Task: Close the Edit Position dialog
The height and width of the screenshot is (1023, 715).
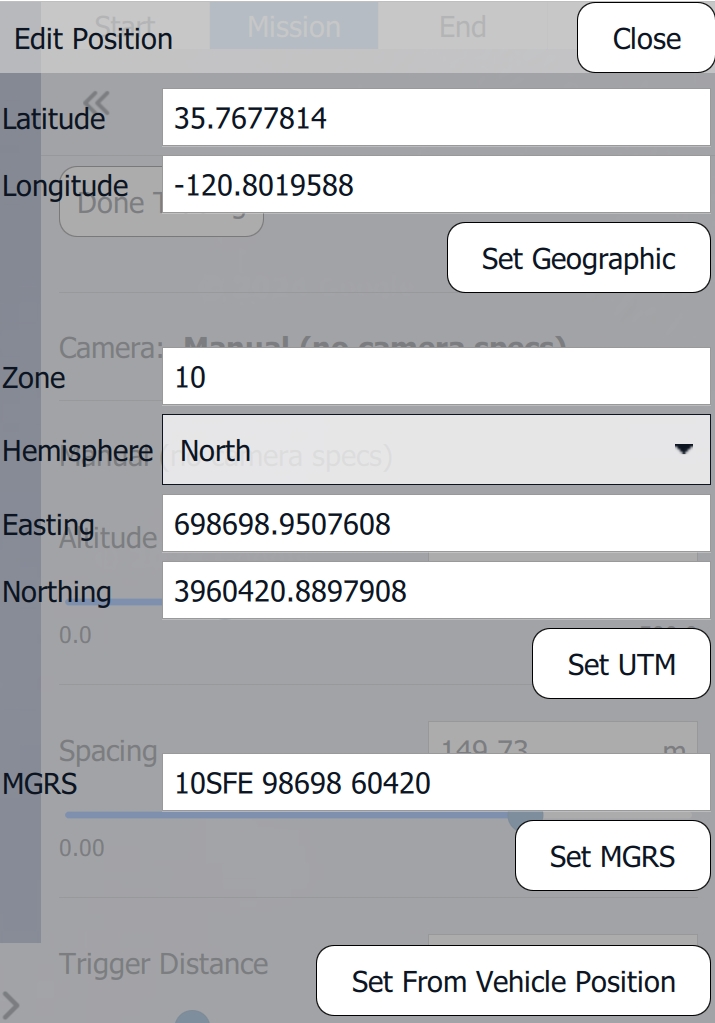Action: pos(646,38)
